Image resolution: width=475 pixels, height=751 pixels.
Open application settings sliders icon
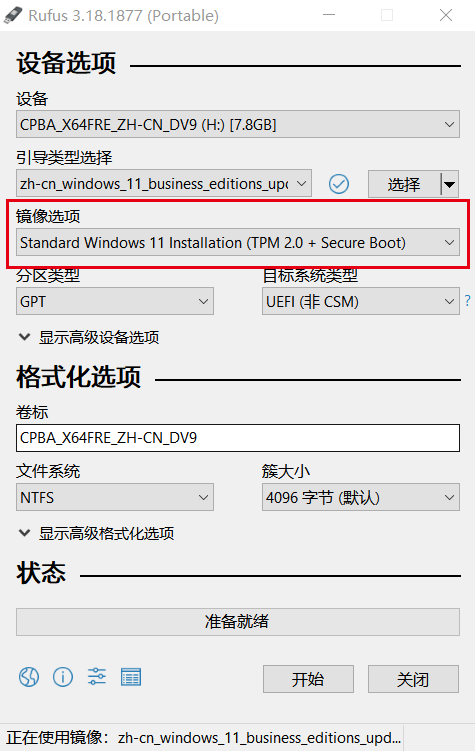point(97,677)
